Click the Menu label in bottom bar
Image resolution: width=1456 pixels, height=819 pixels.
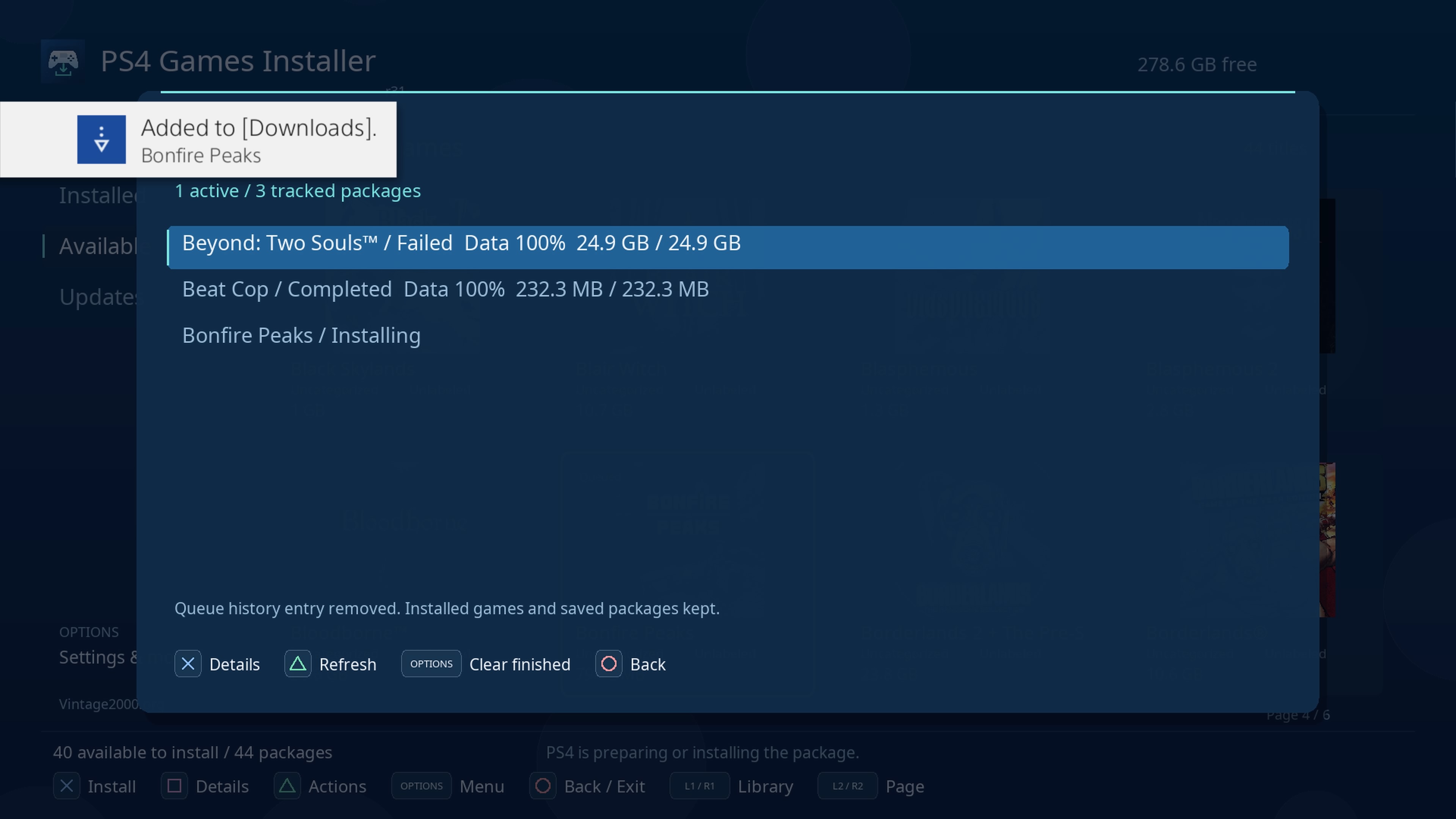(482, 787)
